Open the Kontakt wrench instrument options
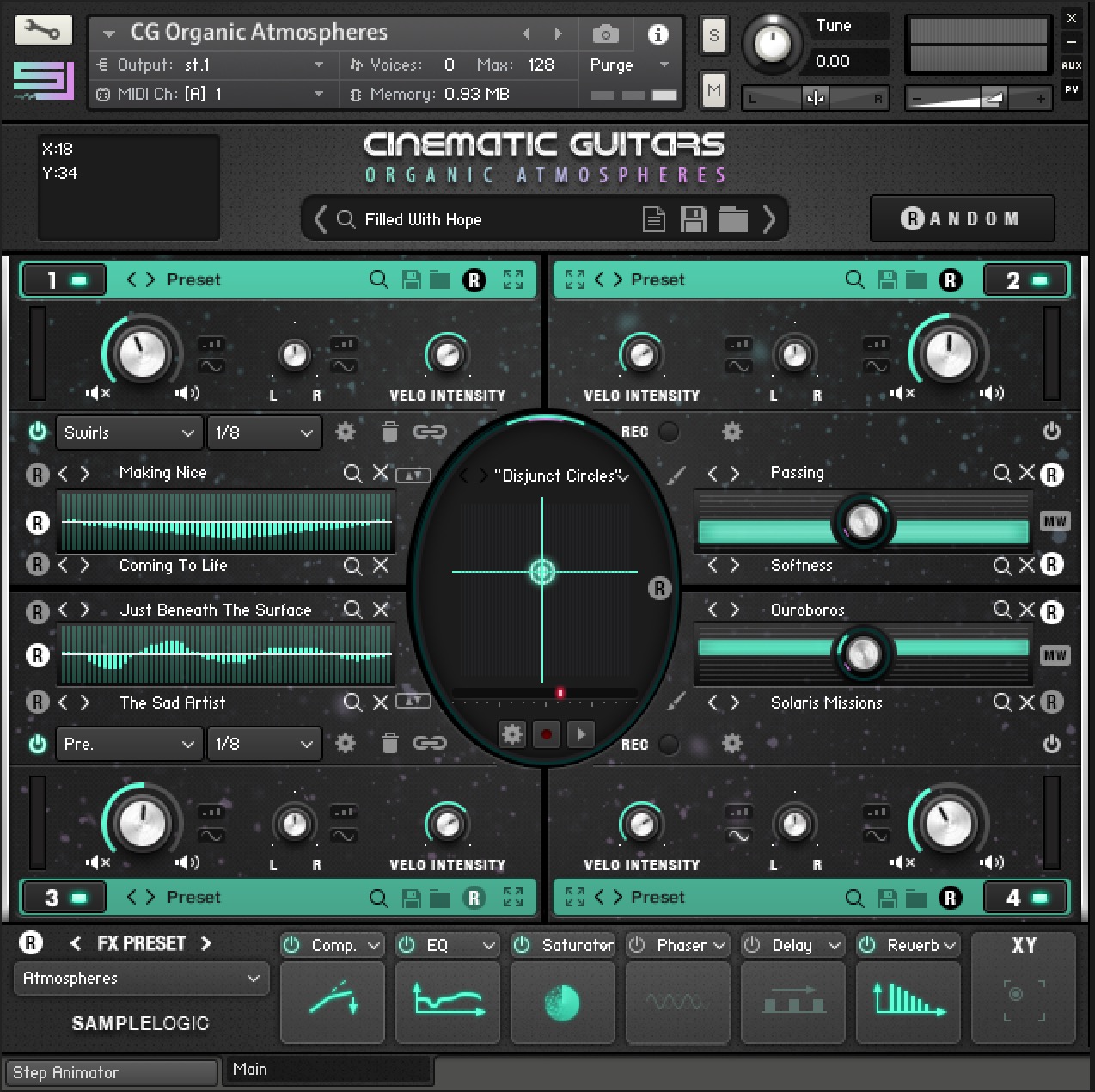 43,30
